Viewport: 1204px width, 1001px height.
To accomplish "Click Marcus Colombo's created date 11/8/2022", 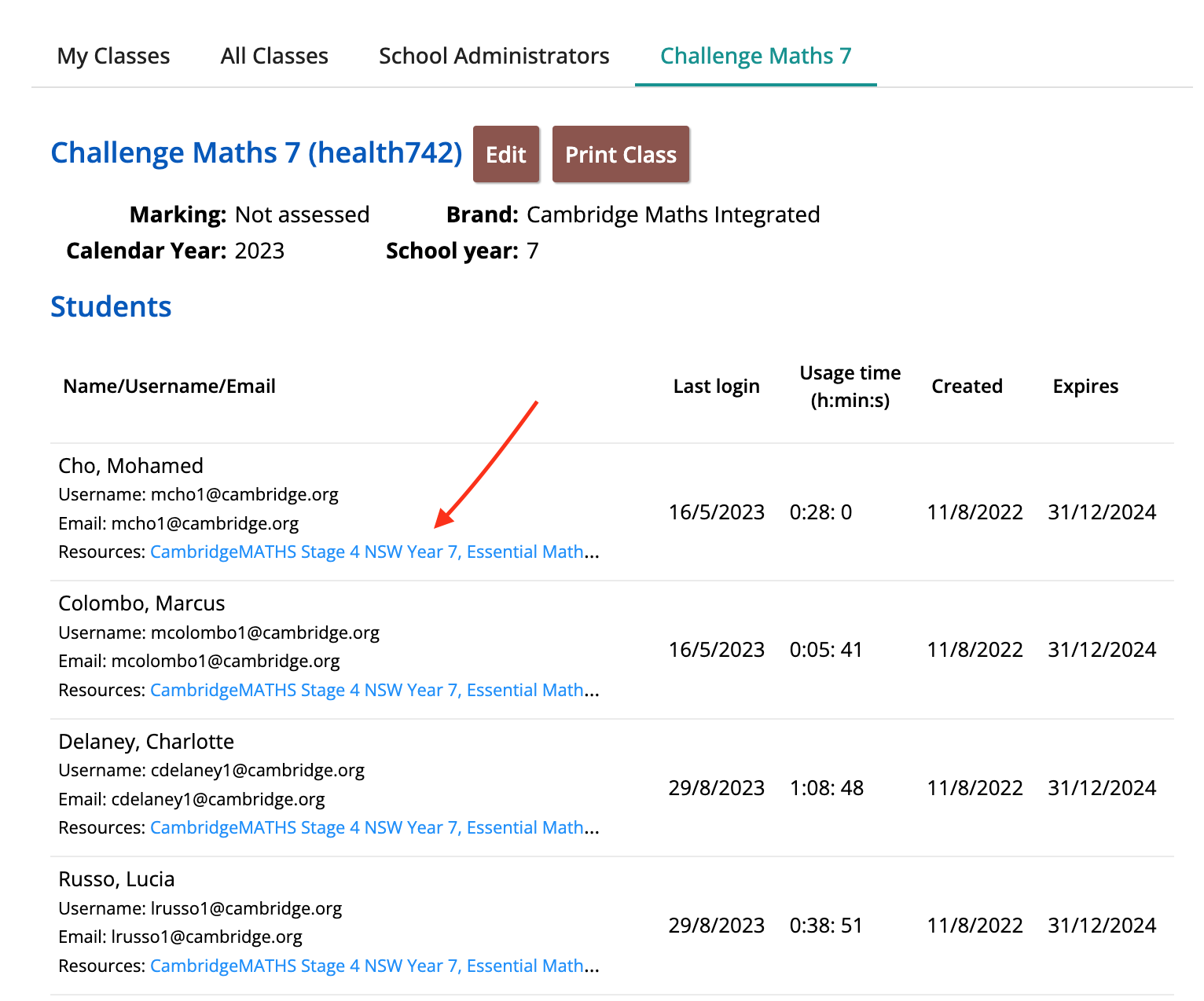I will [975, 650].
